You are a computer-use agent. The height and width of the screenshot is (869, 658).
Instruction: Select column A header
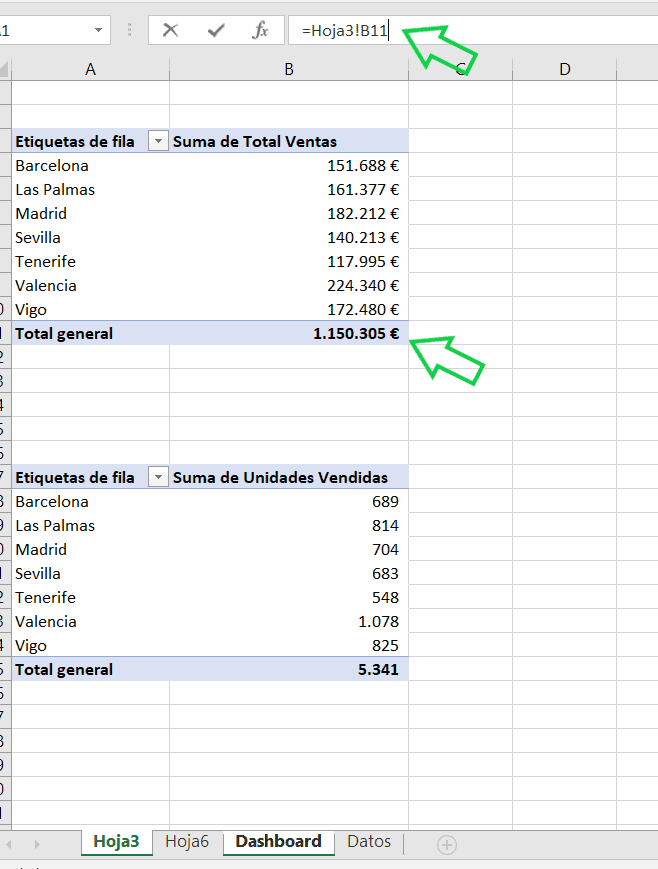point(90,69)
